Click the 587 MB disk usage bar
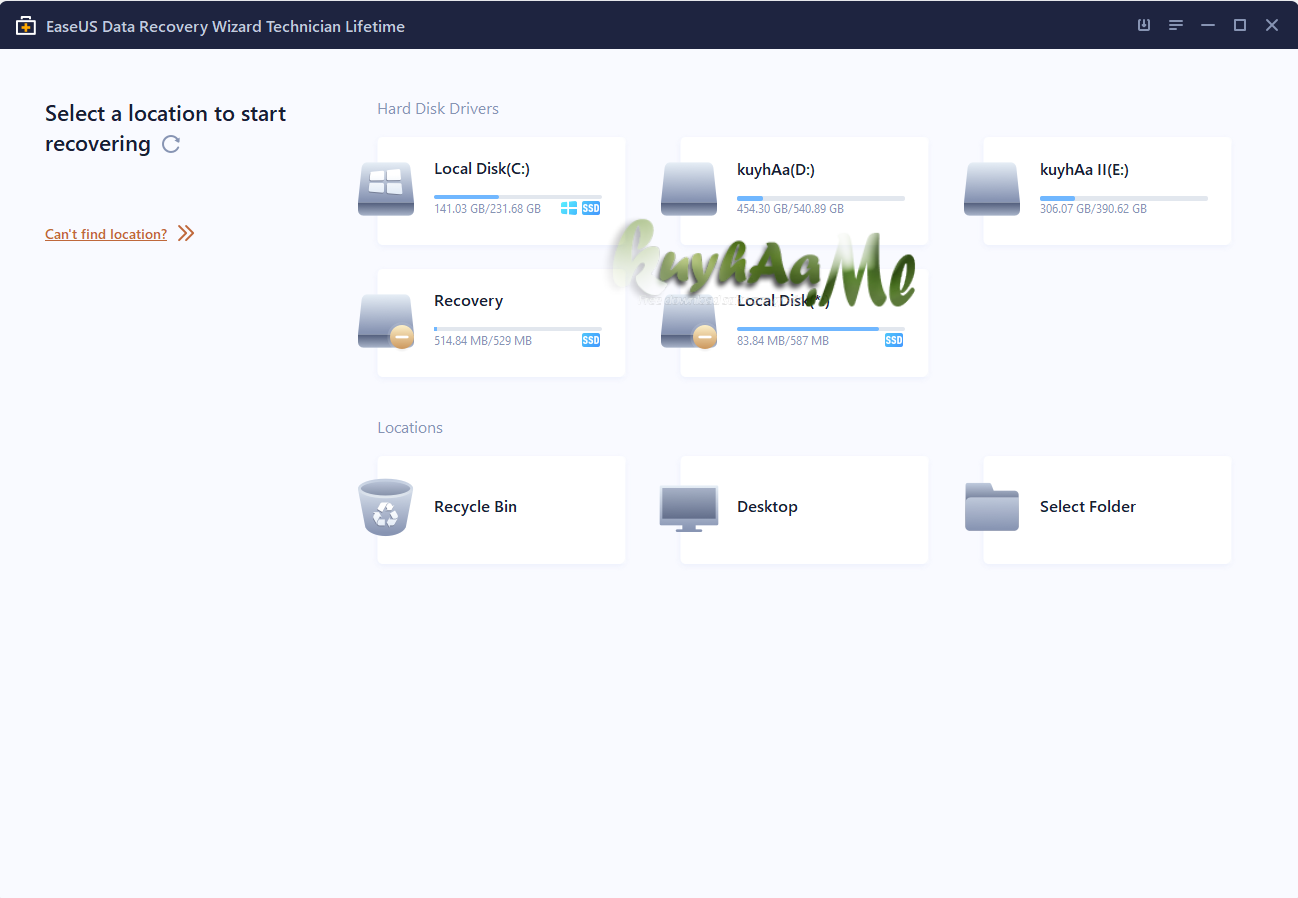Image resolution: width=1298 pixels, height=898 pixels. [821, 328]
